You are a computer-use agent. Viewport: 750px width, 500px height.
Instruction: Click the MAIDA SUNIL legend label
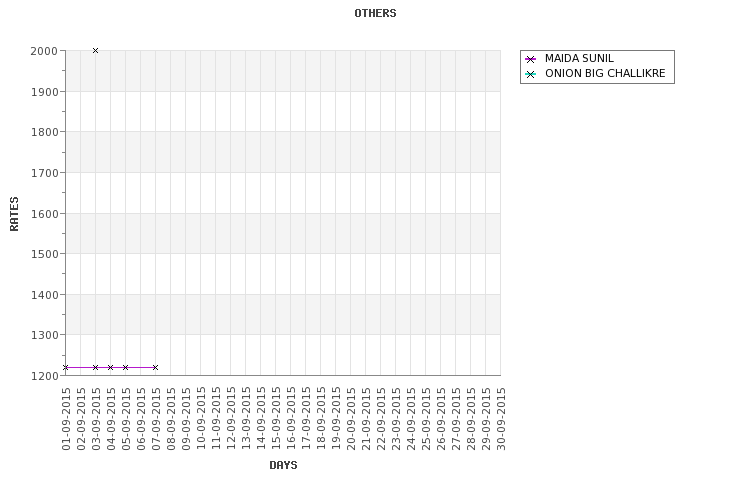(579, 59)
